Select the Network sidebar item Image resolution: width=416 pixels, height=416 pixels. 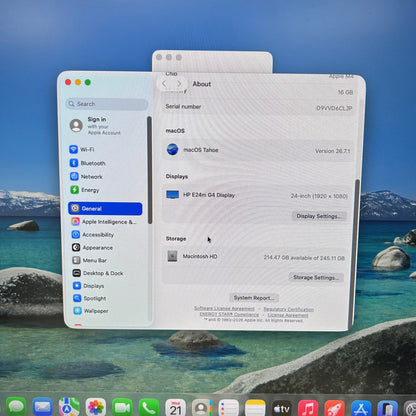pyautogui.click(x=86, y=176)
